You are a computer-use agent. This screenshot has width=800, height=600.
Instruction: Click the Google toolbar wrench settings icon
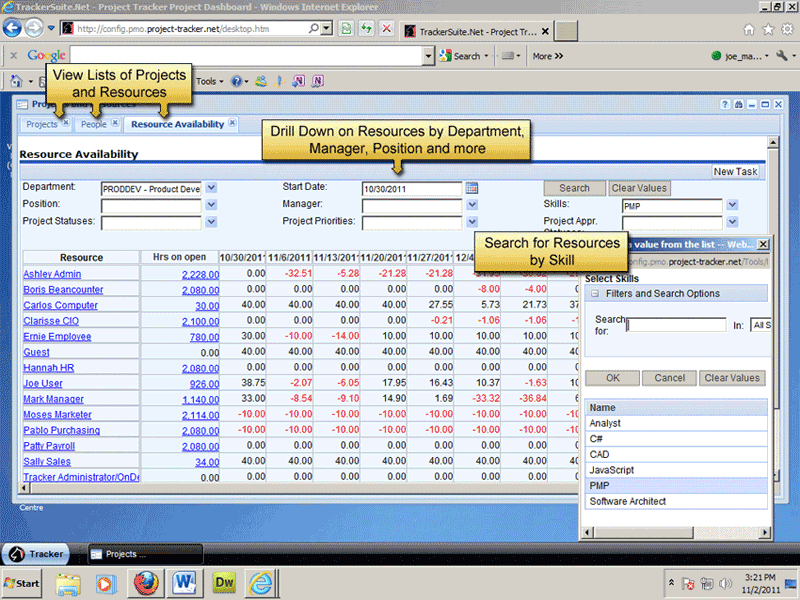click(x=782, y=56)
